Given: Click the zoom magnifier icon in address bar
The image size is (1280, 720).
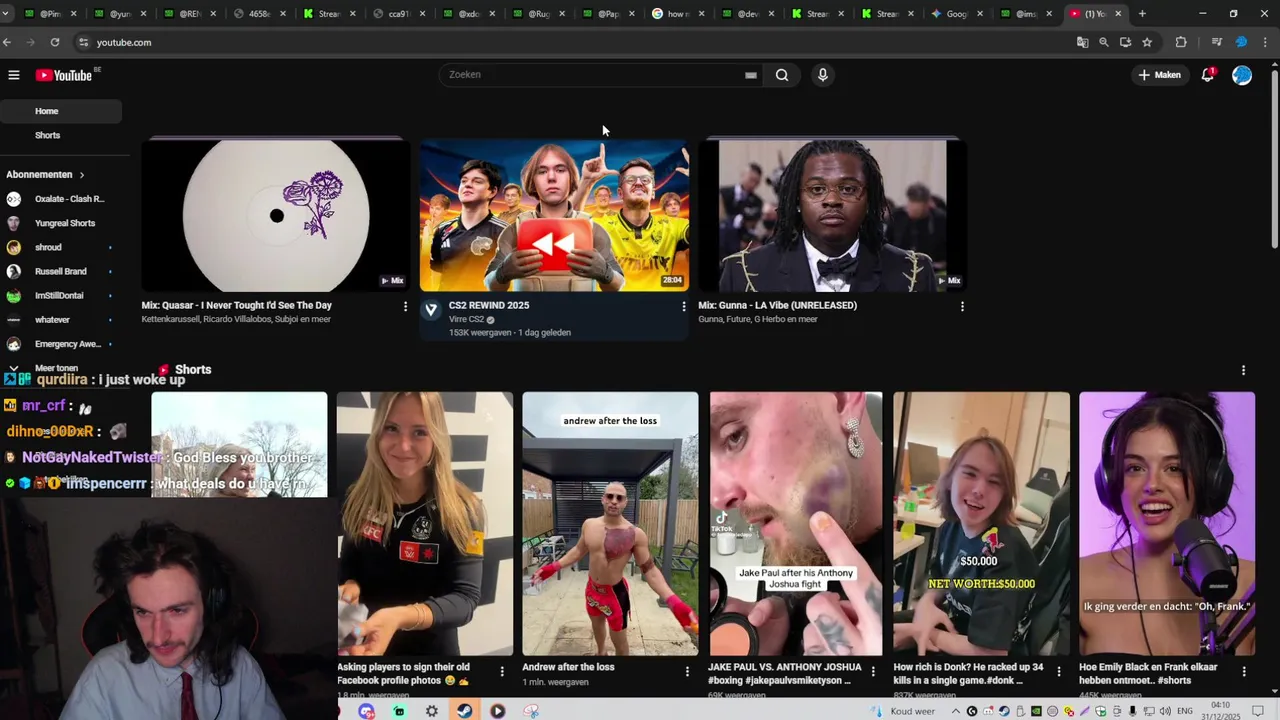Looking at the screenshot, I should pos(1104,42).
